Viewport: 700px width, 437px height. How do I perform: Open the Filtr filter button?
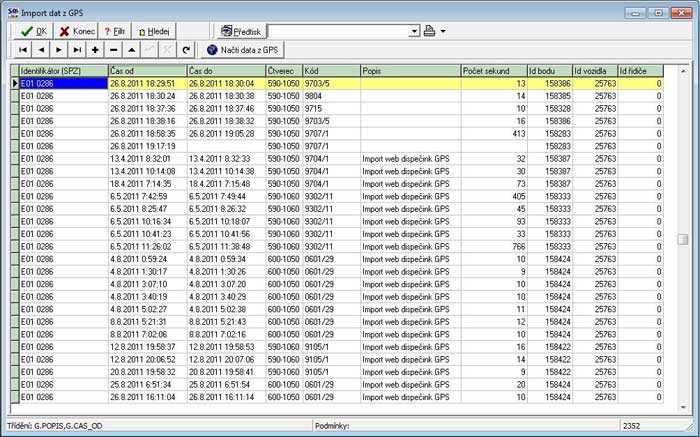pyautogui.click(x=115, y=31)
